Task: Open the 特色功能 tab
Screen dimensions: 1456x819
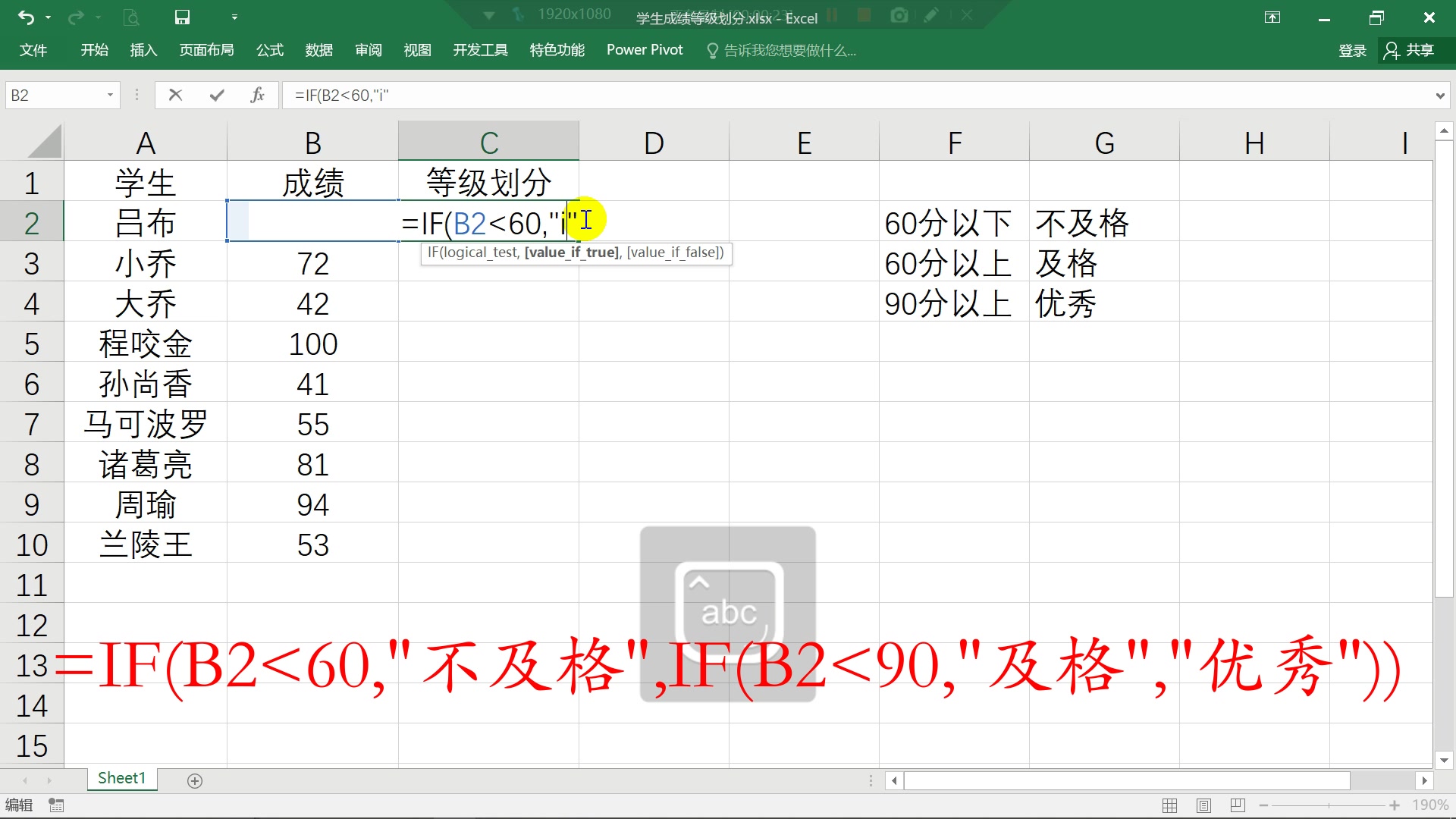Action: pos(557,50)
